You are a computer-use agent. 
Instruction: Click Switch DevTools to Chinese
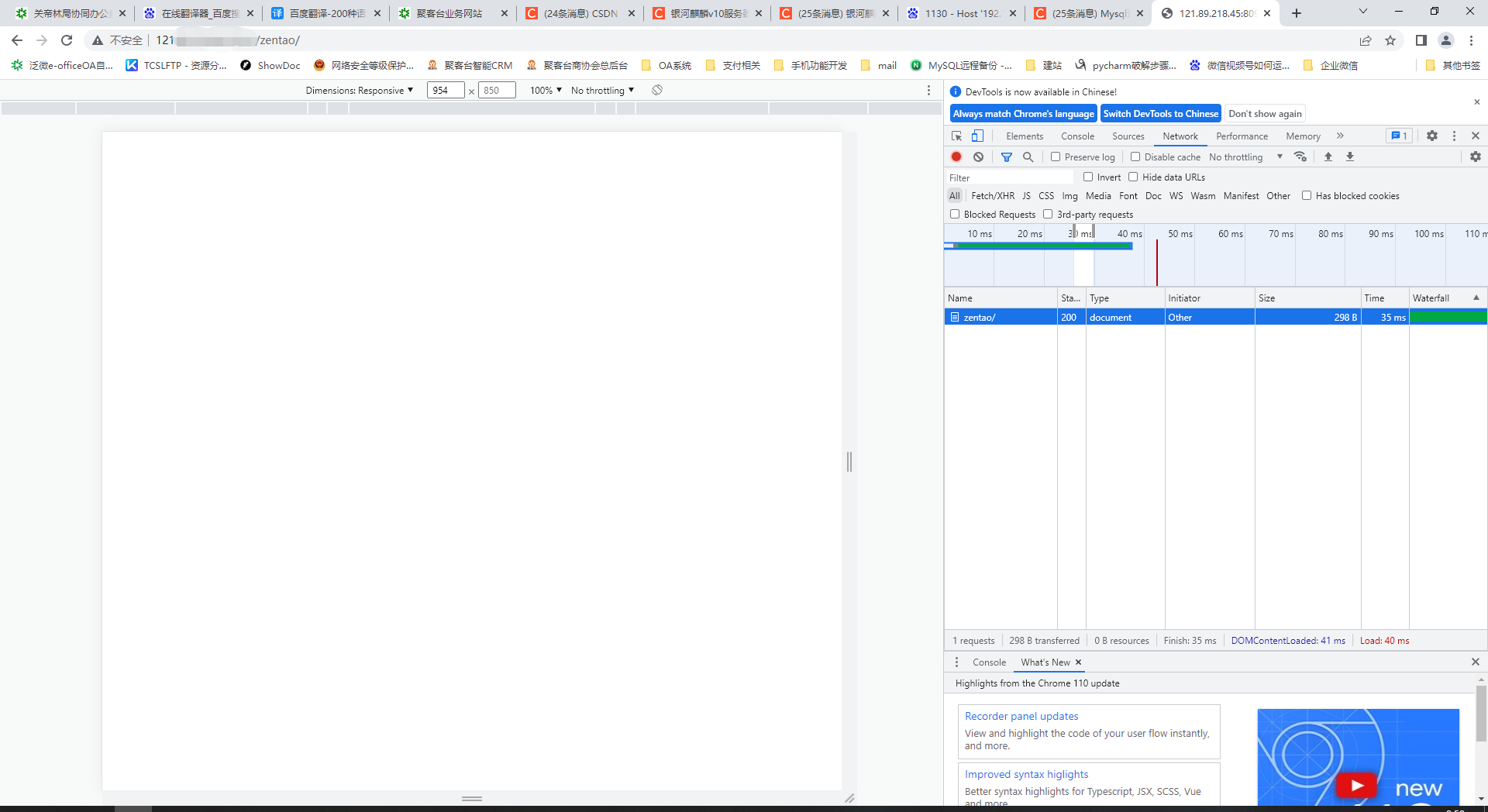1160,114
